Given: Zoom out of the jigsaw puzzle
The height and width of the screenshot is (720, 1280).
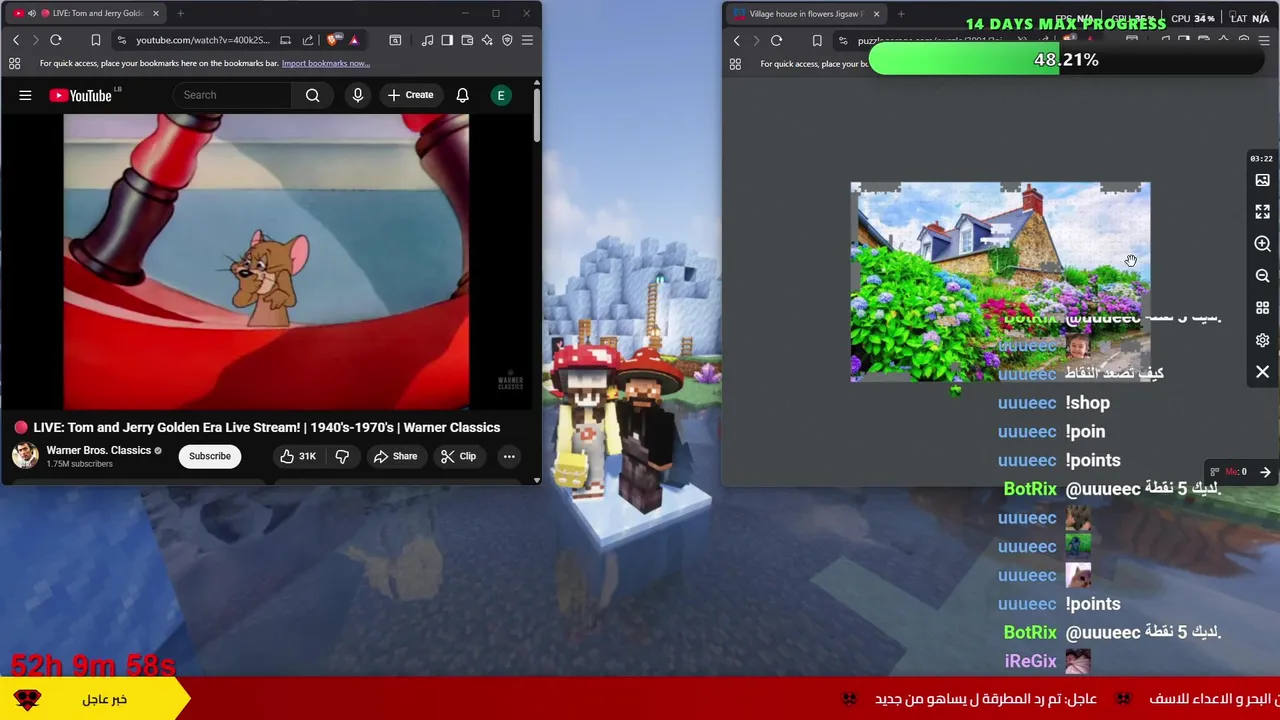Looking at the screenshot, I should (x=1262, y=276).
